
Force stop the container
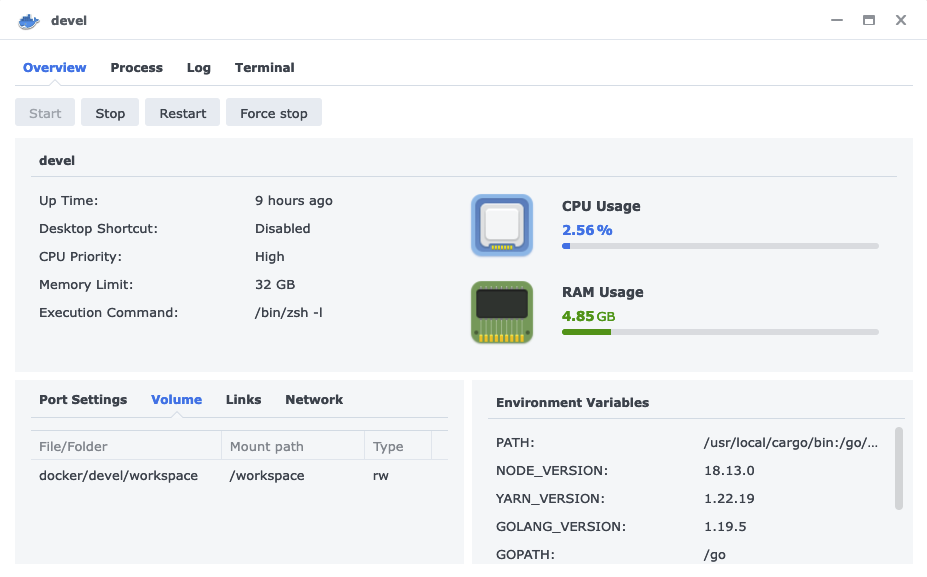(274, 112)
